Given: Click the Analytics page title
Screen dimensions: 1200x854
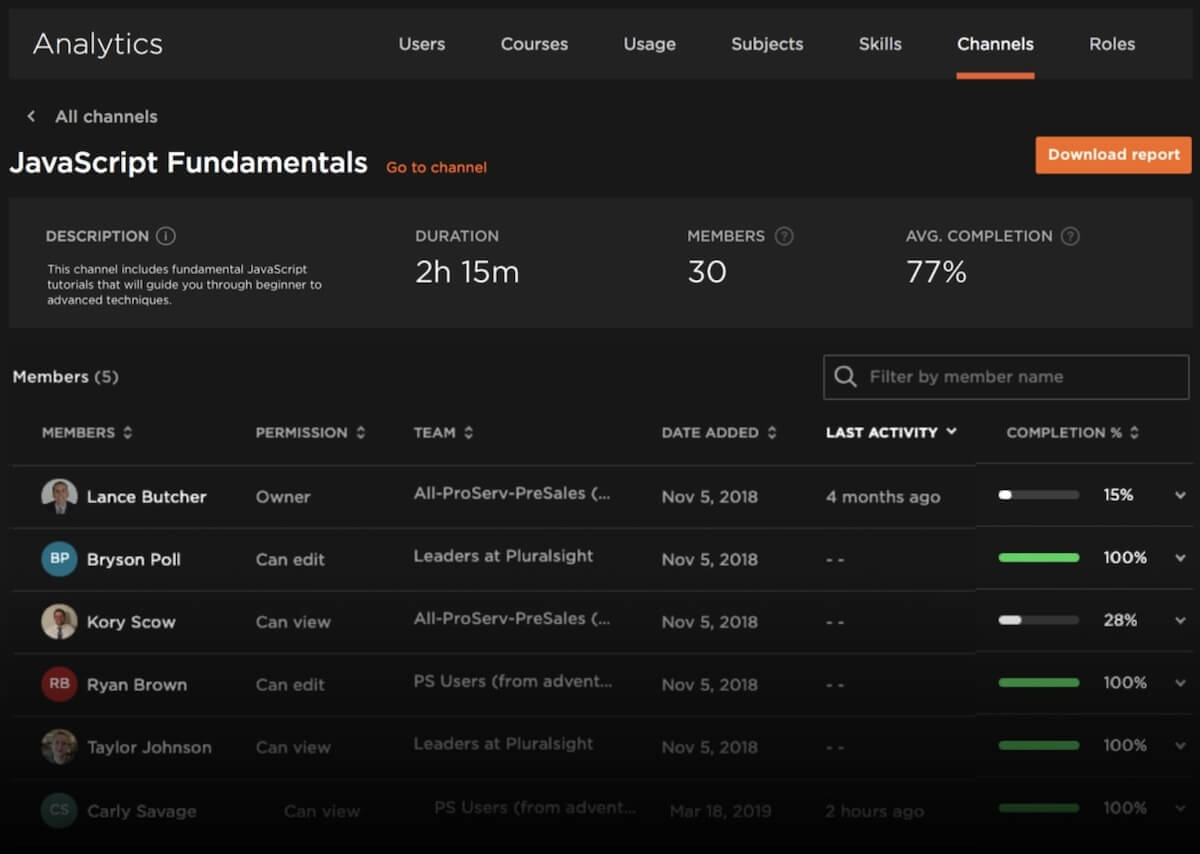Looking at the screenshot, I should 98,44.
